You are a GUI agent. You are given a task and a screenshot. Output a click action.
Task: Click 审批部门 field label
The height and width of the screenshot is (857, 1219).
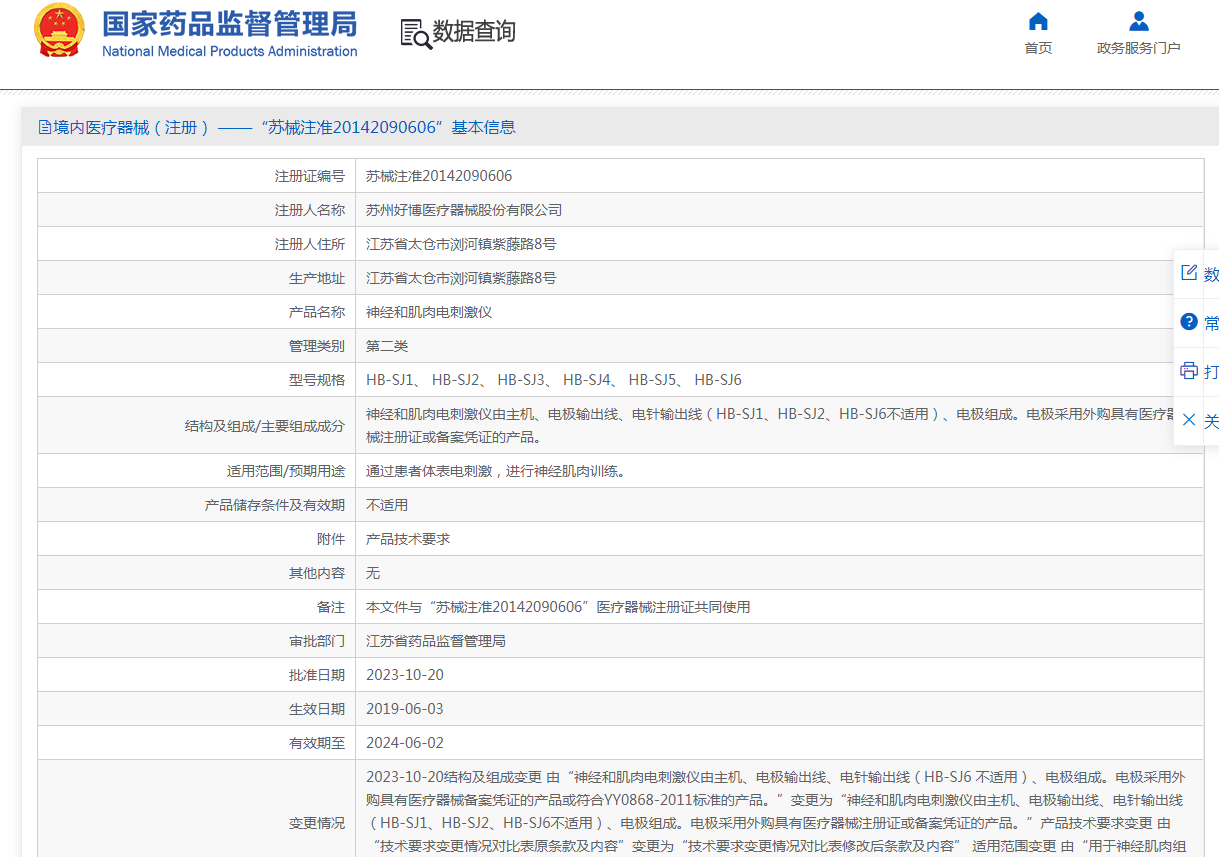pyautogui.click(x=317, y=641)
